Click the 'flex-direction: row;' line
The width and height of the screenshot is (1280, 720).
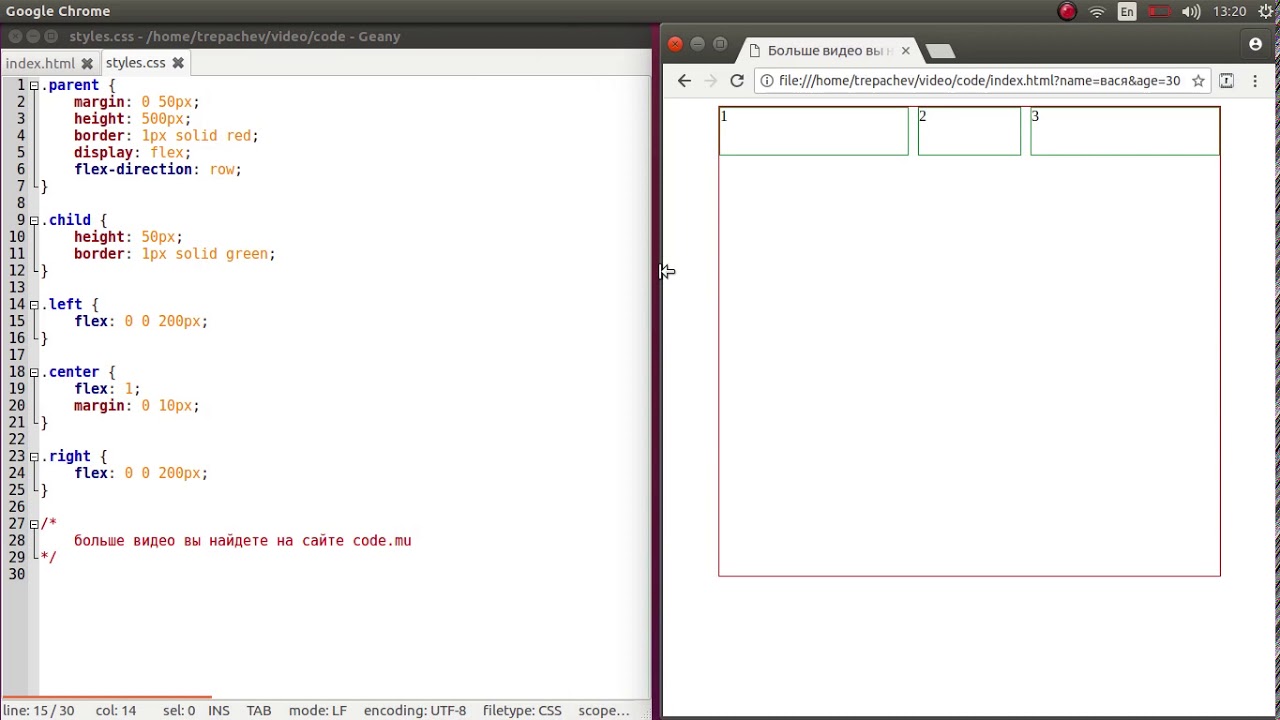(158, 170)
